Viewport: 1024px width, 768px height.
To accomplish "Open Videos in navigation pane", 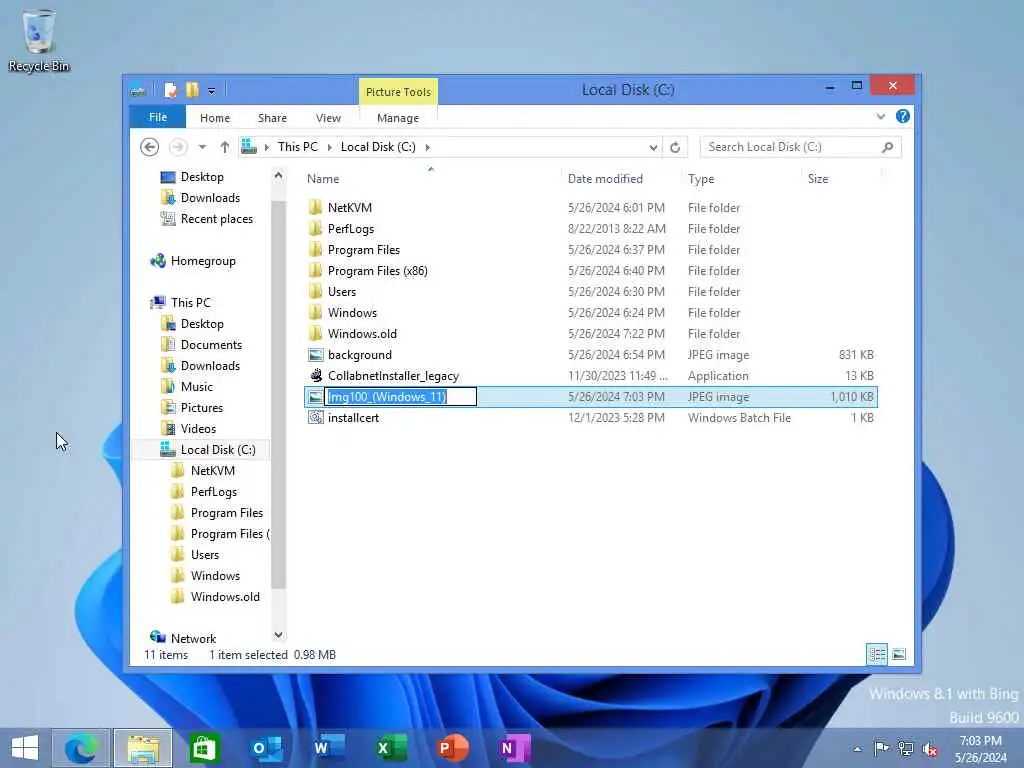I will coord(198,428).
